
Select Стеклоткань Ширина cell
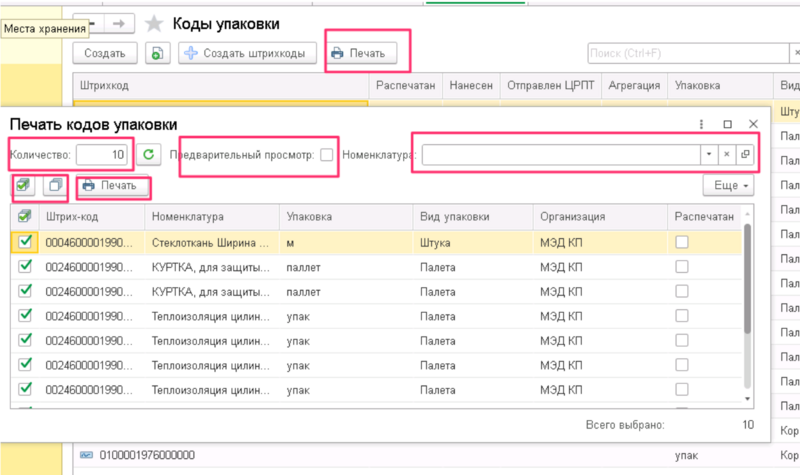[212, 243]
